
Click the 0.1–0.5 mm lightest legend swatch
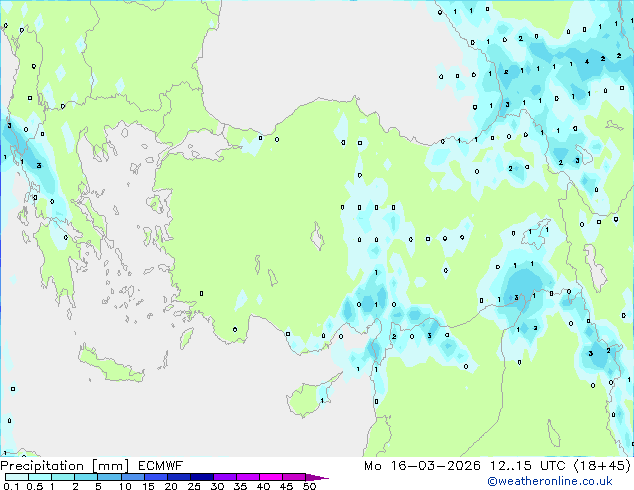pyautogui.click(x=17, y=477)
